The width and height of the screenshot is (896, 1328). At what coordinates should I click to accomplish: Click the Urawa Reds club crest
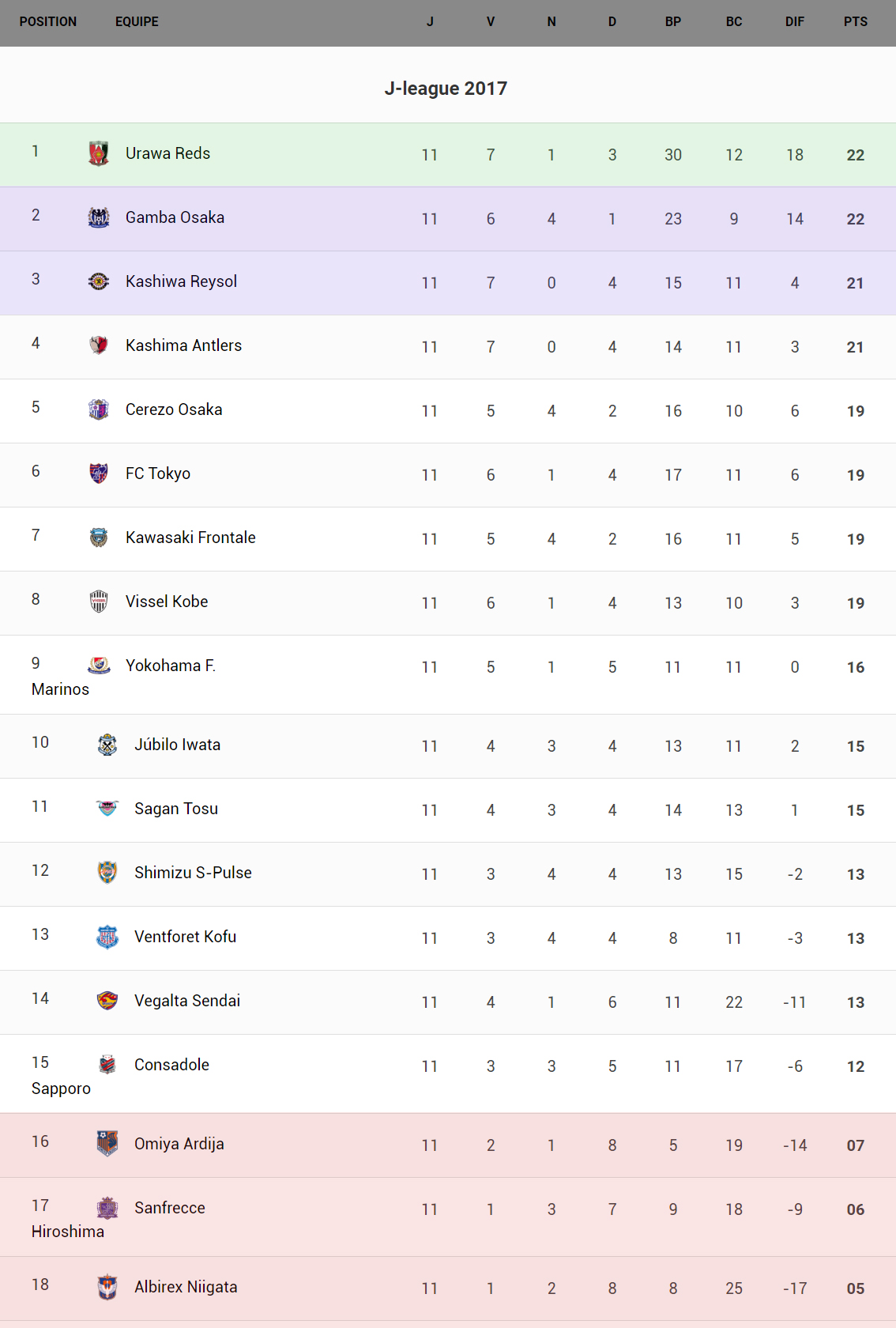[99, 153]
